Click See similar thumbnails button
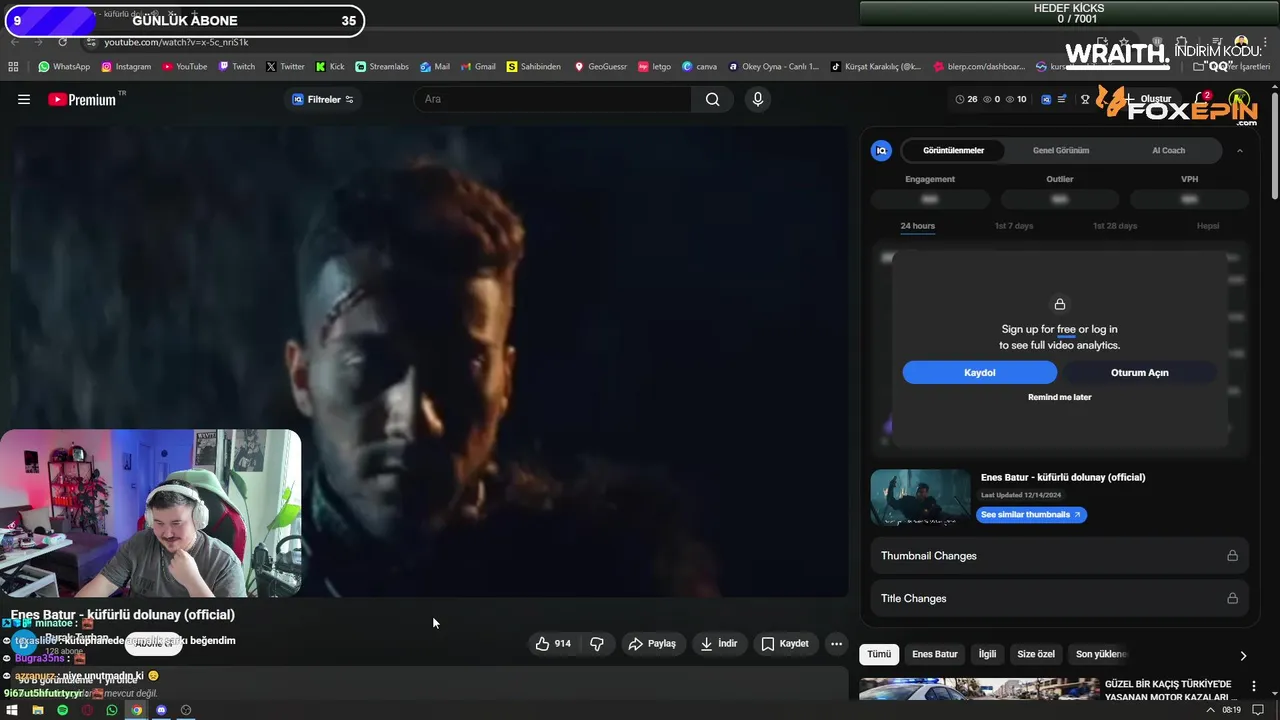Screen dimensions: 1280x720 click(x=1031, y=514)
